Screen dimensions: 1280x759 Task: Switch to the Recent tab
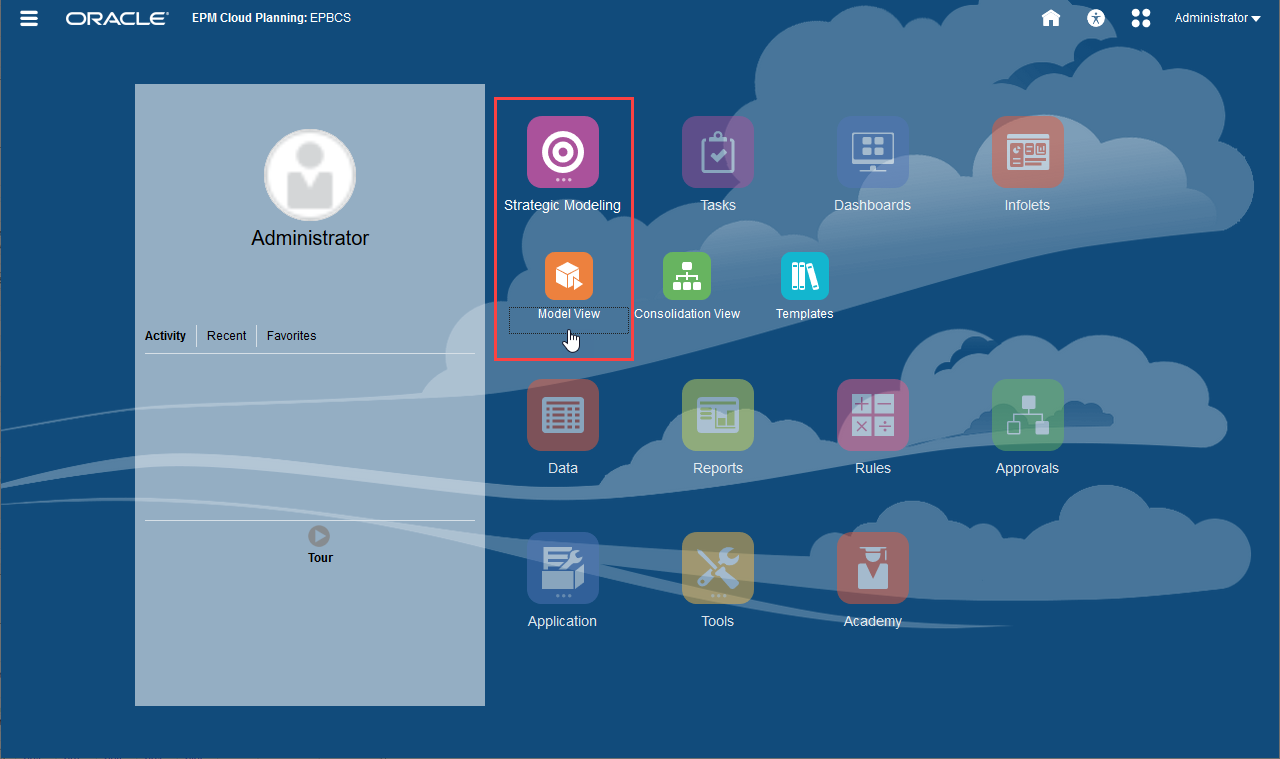[x=226, y=335]
